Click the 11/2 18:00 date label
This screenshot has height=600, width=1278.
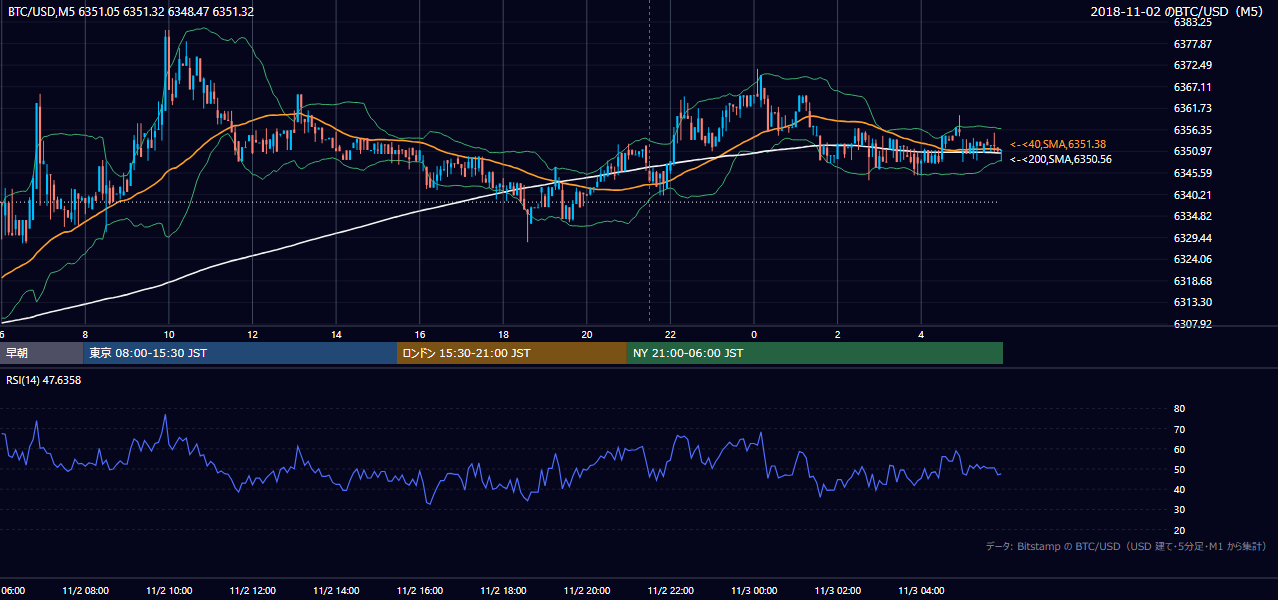[x=504, y=591]
